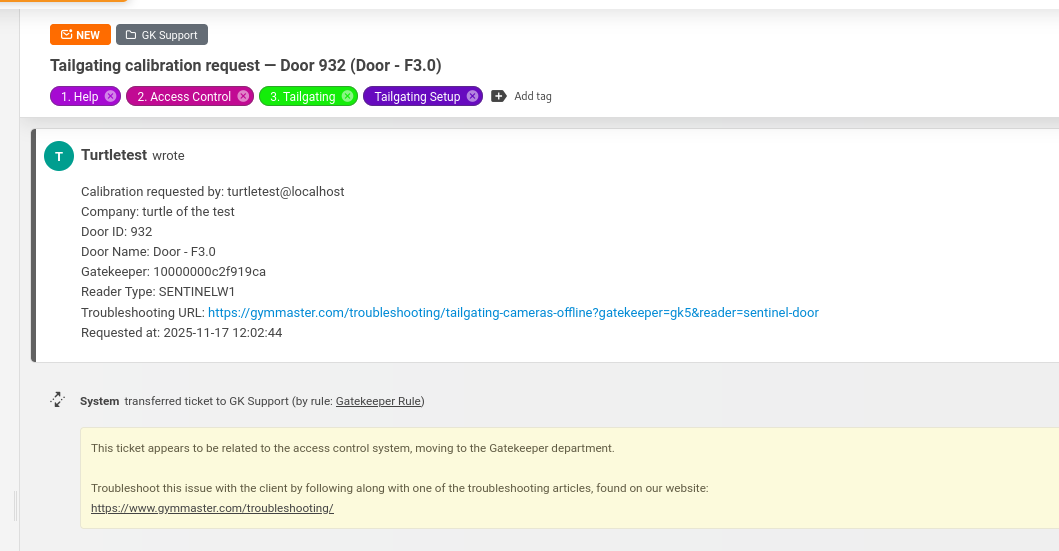Select the purple "Tailgating Setup" tag label

coord(417,97)
